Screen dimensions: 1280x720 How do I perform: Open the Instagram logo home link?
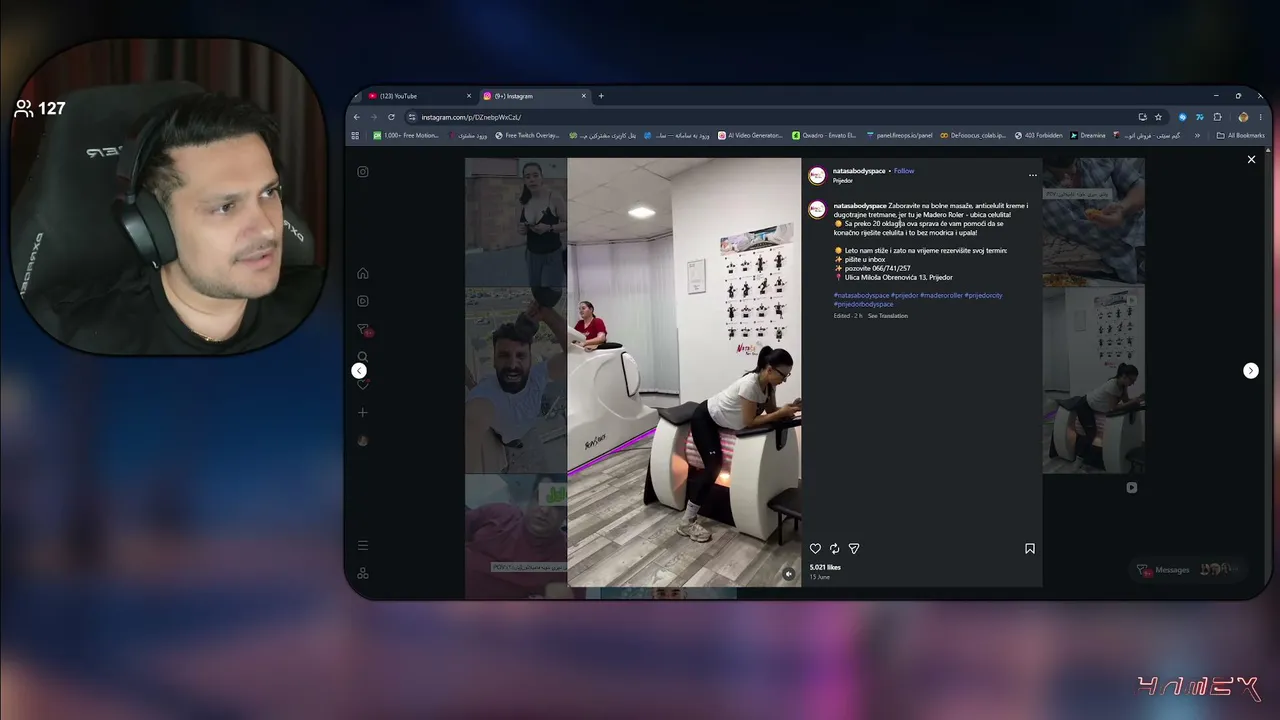[x=363, y=172]
